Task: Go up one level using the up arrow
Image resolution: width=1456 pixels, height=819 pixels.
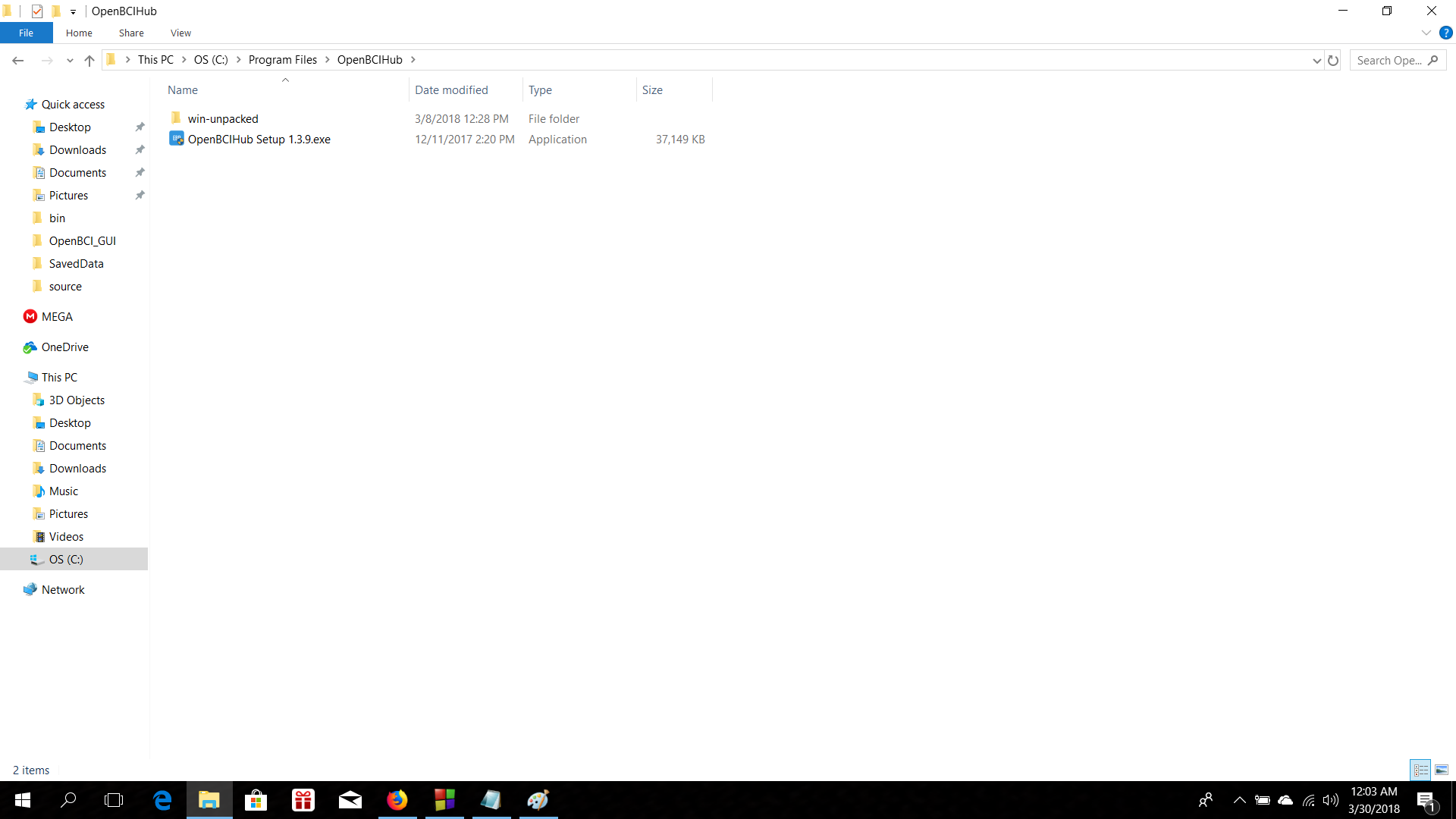Action: [x=89, y=60]
